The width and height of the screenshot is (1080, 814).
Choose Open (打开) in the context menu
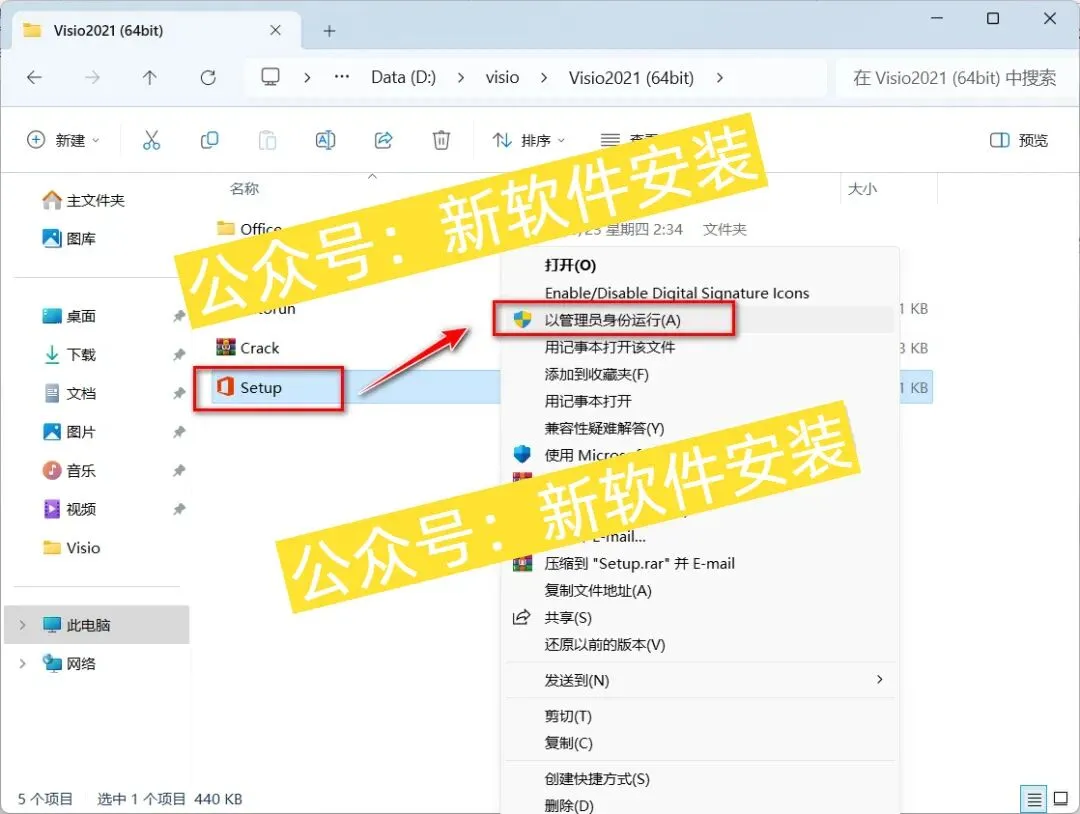[x=570, y=265]
